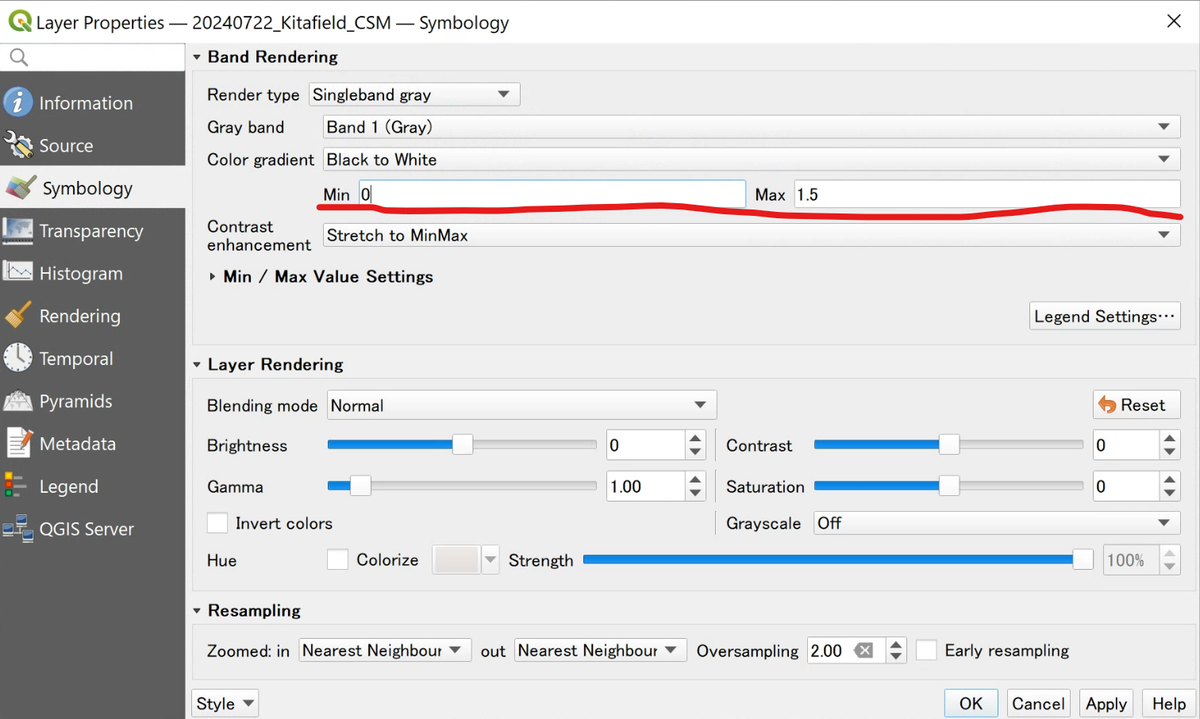This screenshot has height=719, width=1200.
Task: Click the Contrast slider handle
Action: [x=949, y=445]
